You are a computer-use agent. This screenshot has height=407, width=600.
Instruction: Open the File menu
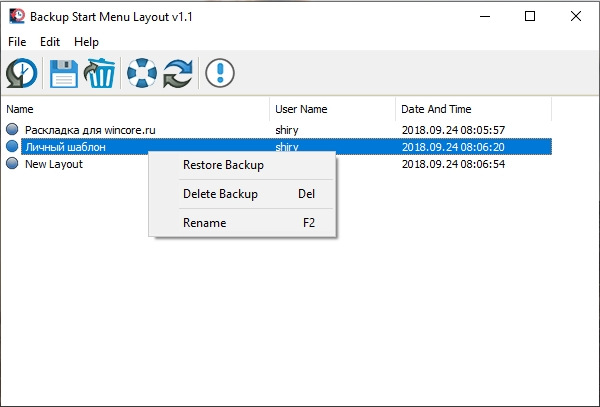click(17, 42)
